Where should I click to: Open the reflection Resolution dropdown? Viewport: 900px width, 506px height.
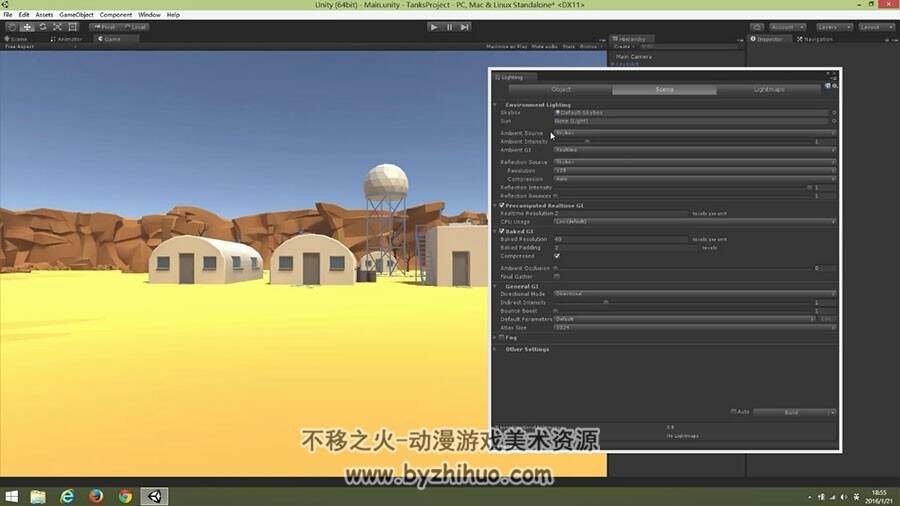(x=695, y=170)
